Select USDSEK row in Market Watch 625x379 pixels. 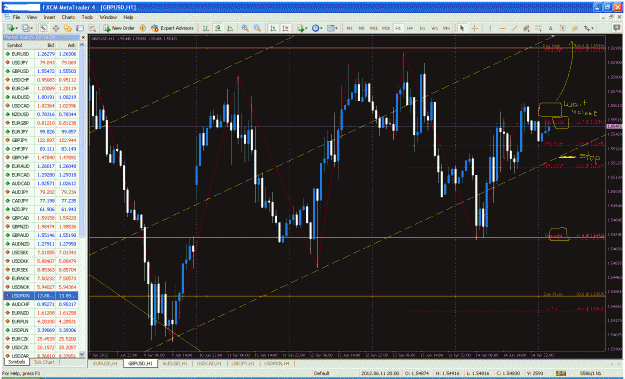pyautogui.click(x=41, y=252)
